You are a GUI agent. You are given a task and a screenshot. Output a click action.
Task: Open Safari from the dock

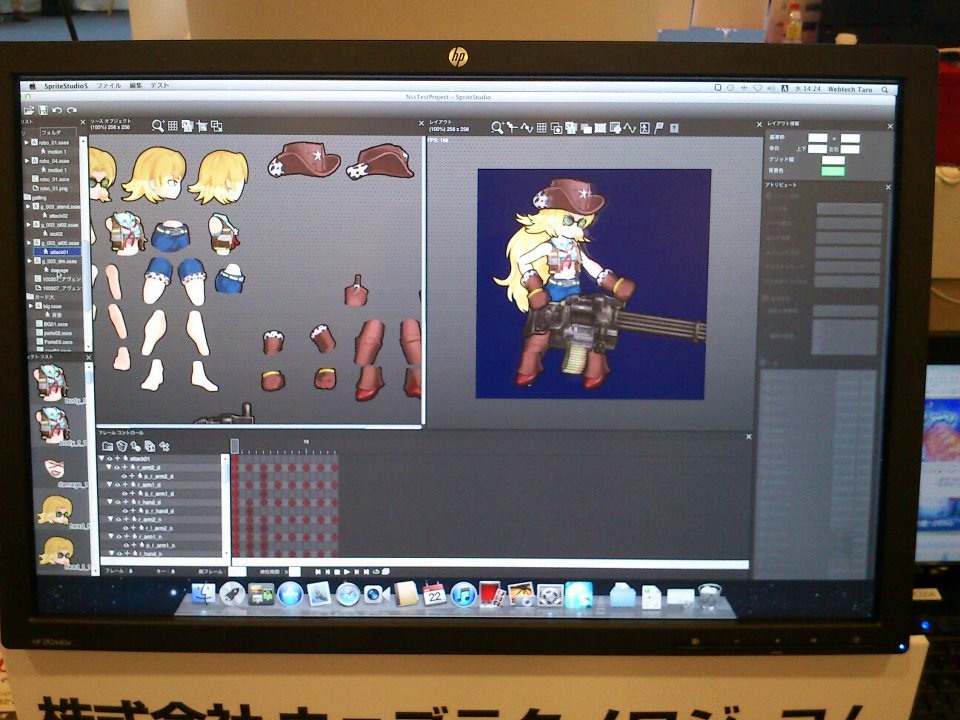click(x=348, y=594)
